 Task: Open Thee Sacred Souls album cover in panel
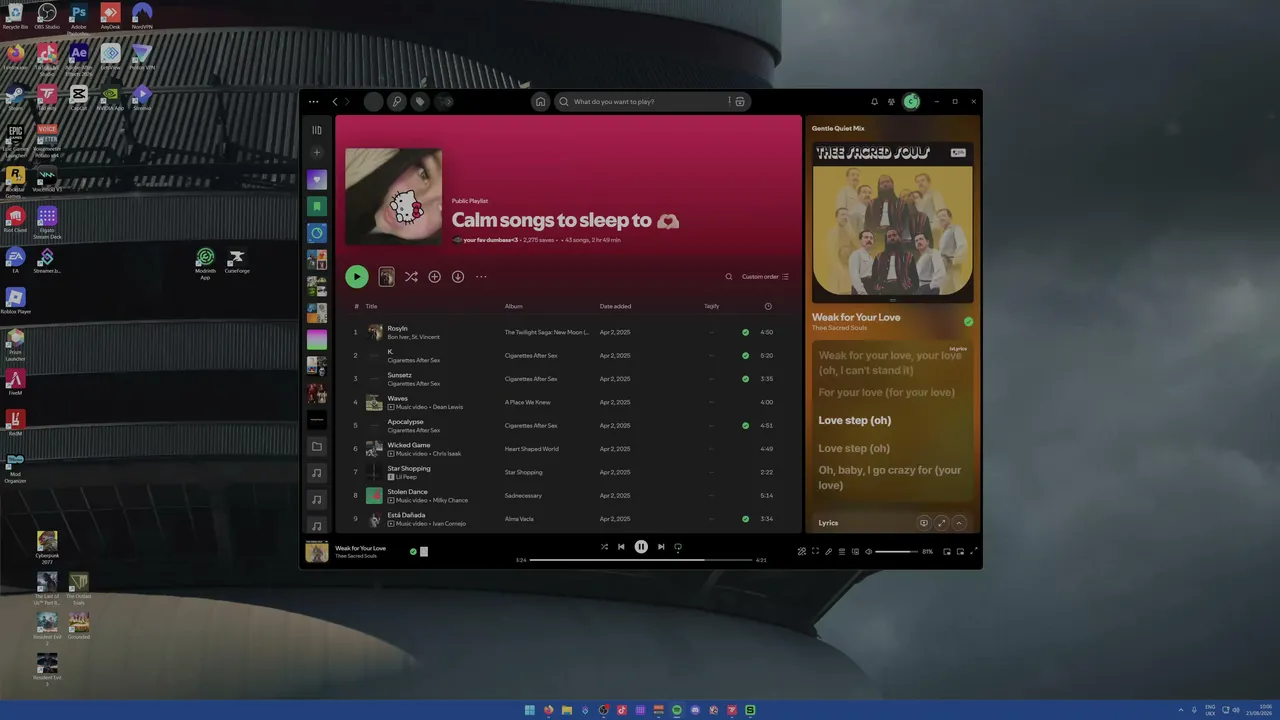(892, 222)
